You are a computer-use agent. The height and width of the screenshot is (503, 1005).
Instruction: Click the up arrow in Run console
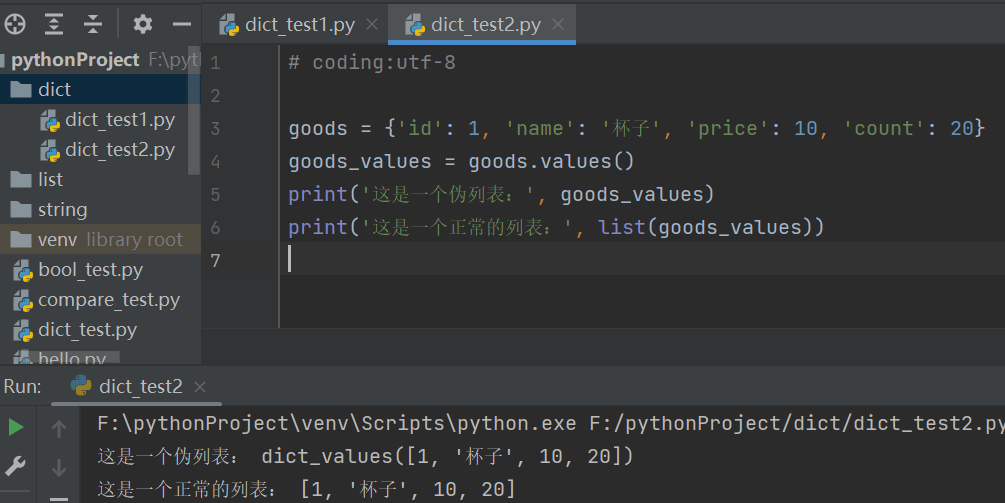(x=59, y=429)
